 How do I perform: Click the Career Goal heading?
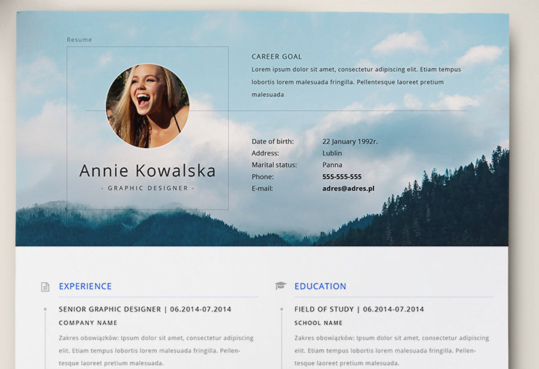point(277,56)
